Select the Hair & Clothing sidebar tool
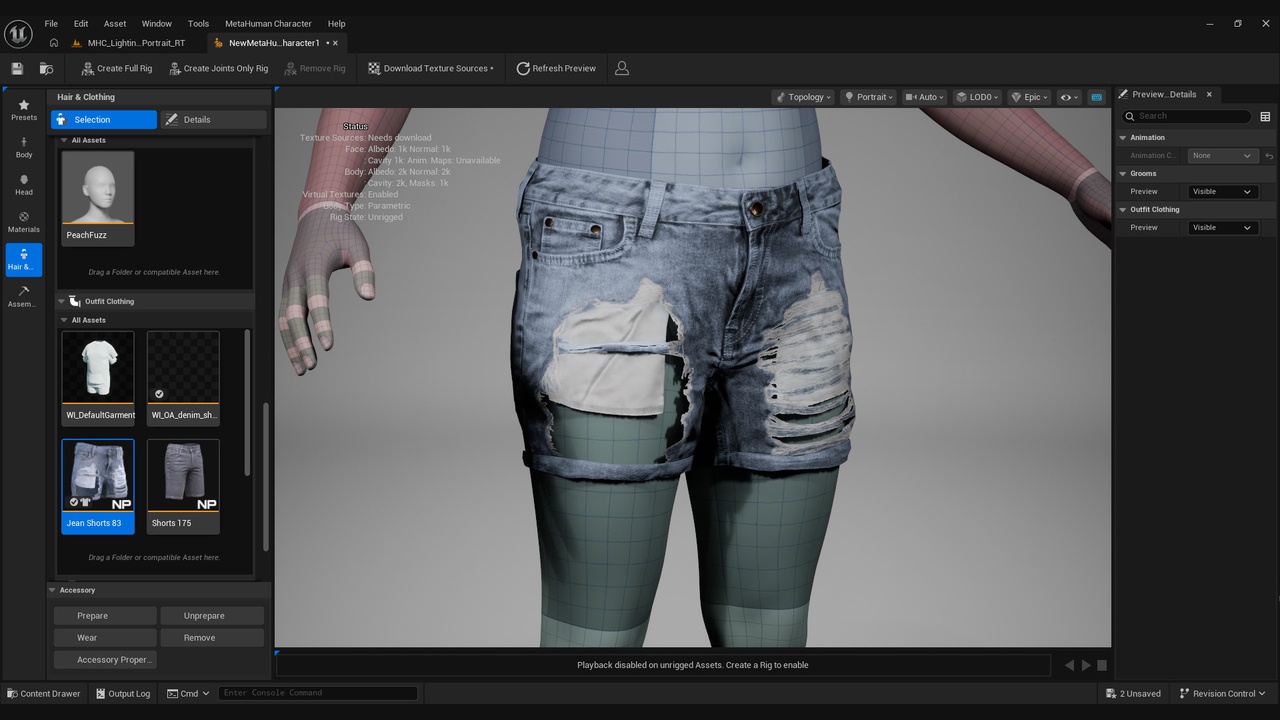The width and height of the screenshot is (1280, 720). [x=24, y=260]
